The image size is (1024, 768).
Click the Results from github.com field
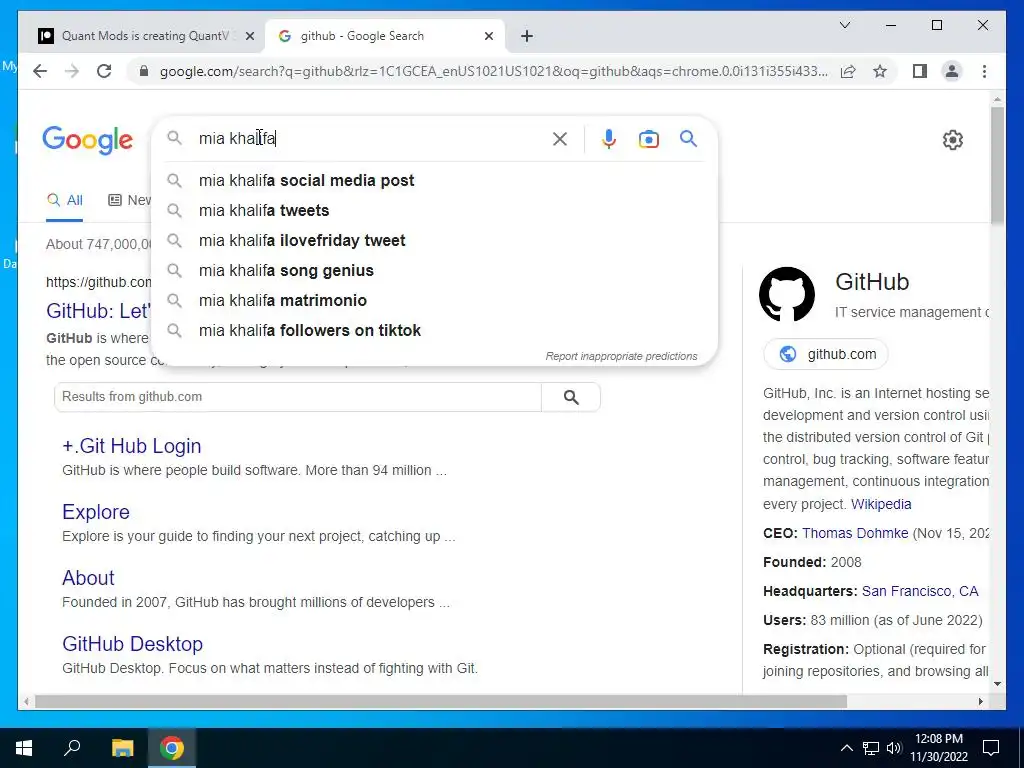pyautogui.click(x=298, y=397)
